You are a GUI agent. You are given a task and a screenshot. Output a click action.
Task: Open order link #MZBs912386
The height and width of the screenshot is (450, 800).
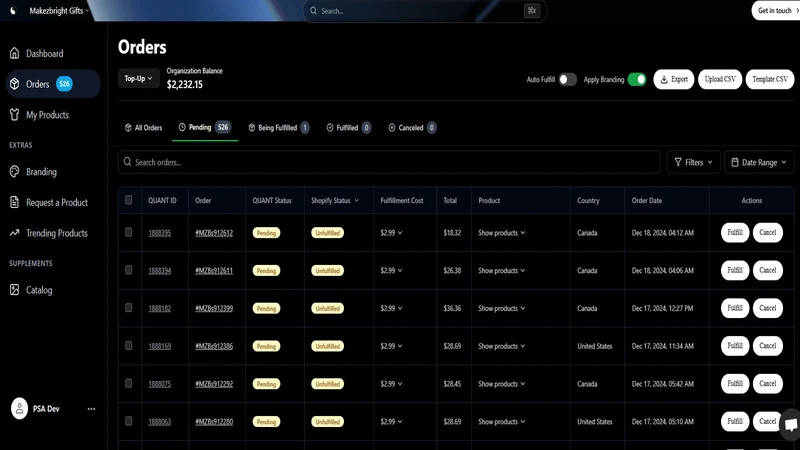214,346
